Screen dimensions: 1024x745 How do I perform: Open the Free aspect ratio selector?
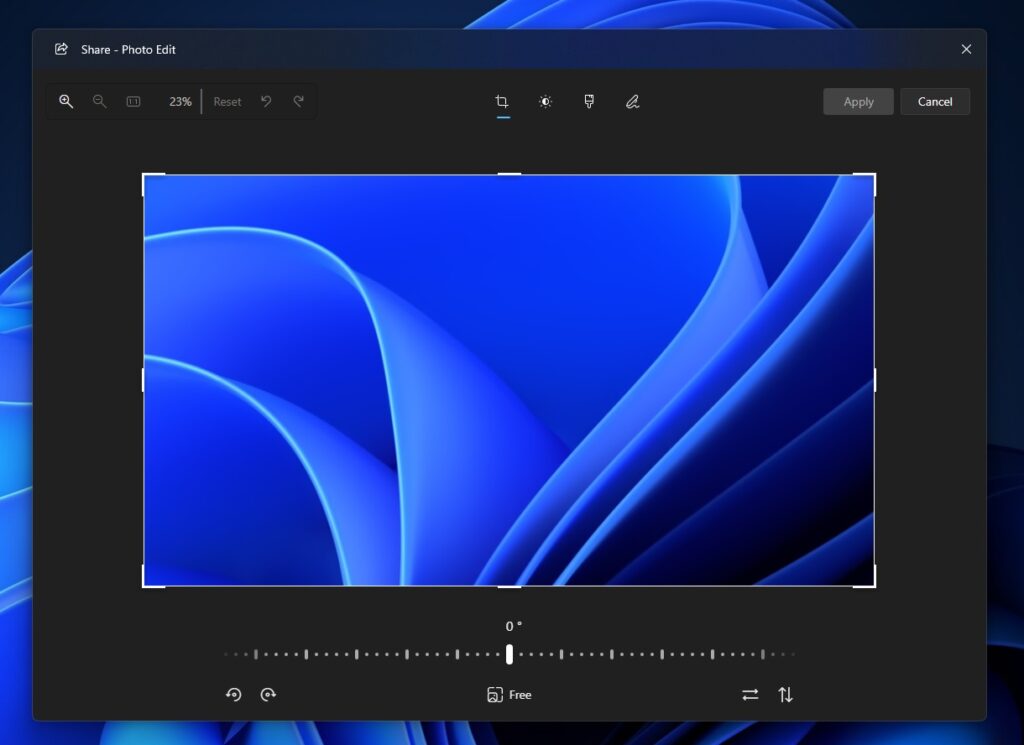pos(509,694)
